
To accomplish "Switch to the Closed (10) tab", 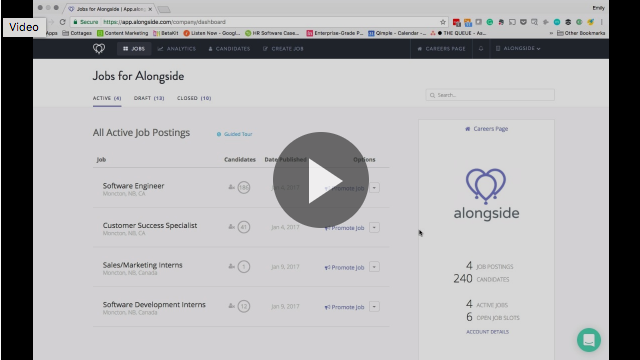I will coord(194,98).
